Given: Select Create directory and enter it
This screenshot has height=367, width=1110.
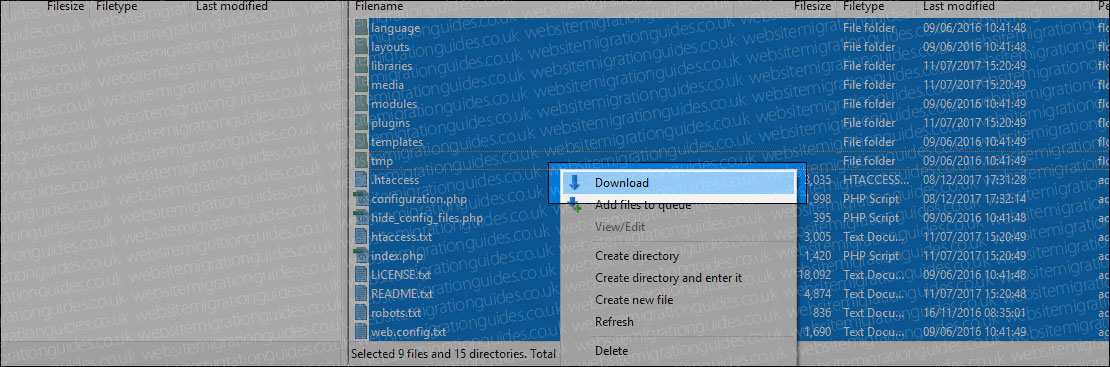Looking at the screenshot, I should coord(668,278).
